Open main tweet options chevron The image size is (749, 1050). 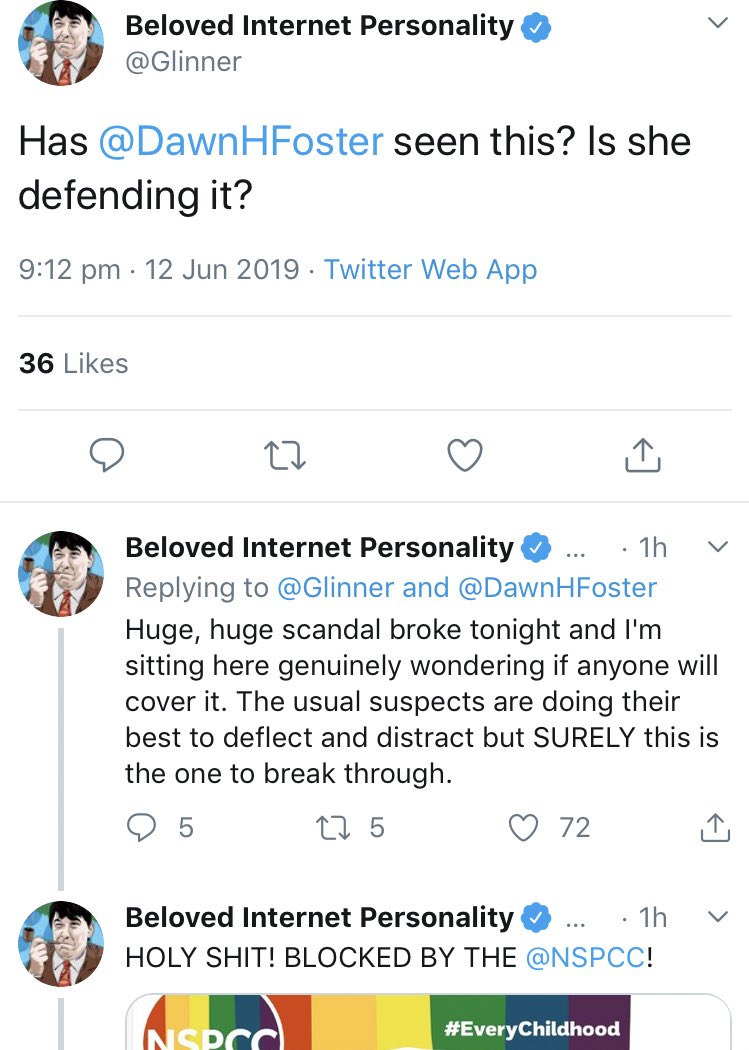(x=717, y=24)
